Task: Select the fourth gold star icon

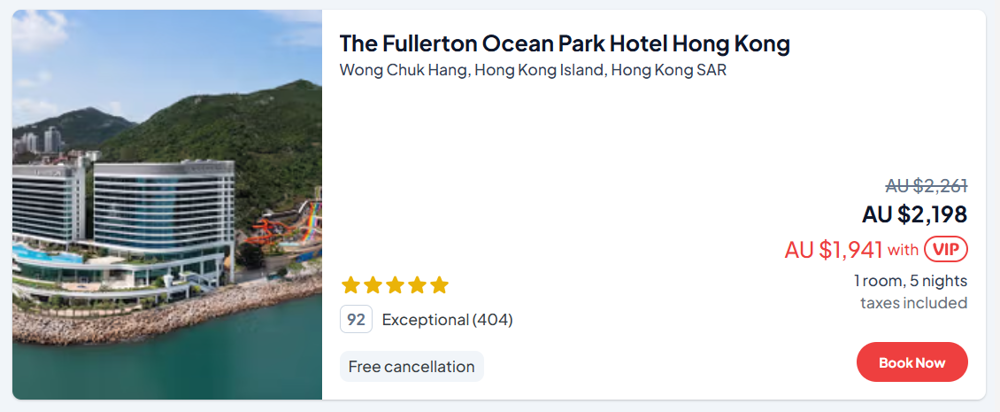Action: click(x=417, y=285)
